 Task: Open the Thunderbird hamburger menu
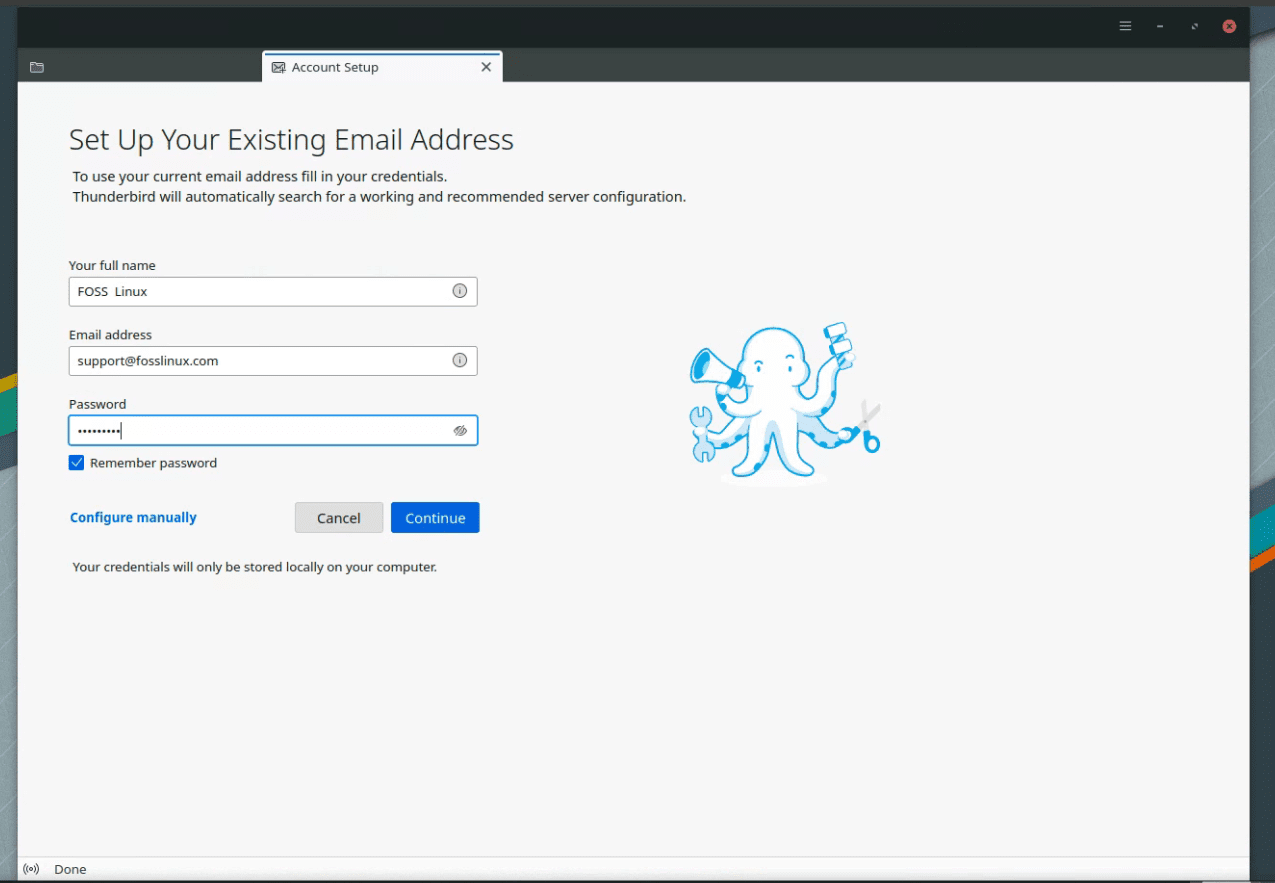coord(1125,26)
